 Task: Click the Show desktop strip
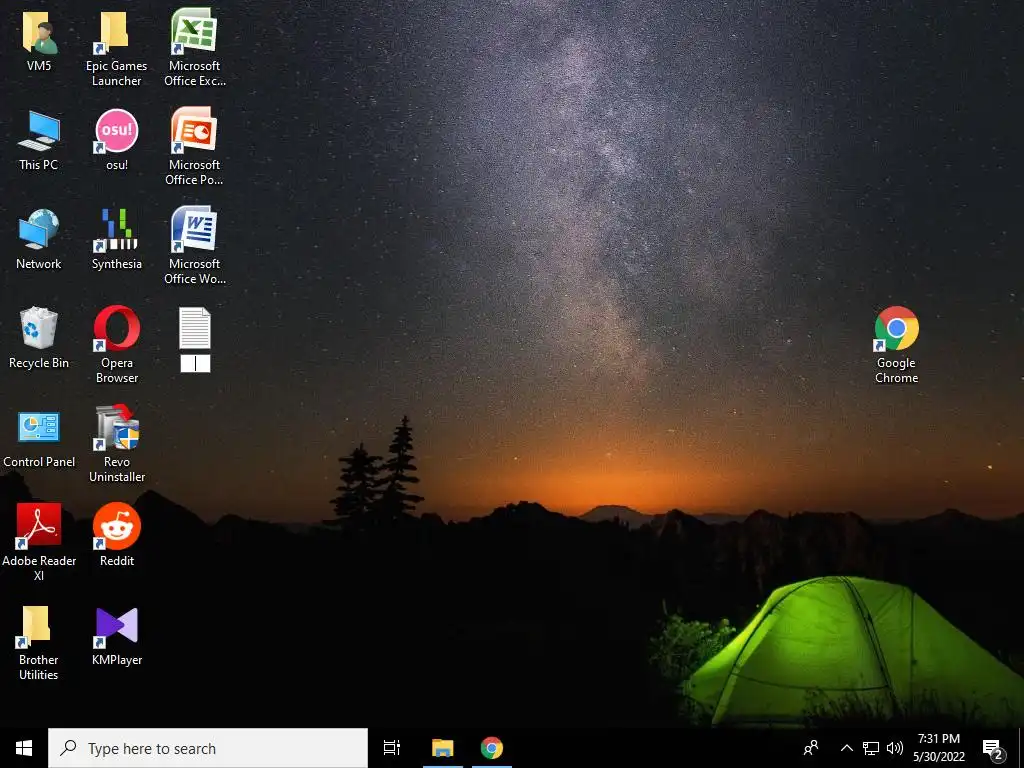coord(1021,748)
